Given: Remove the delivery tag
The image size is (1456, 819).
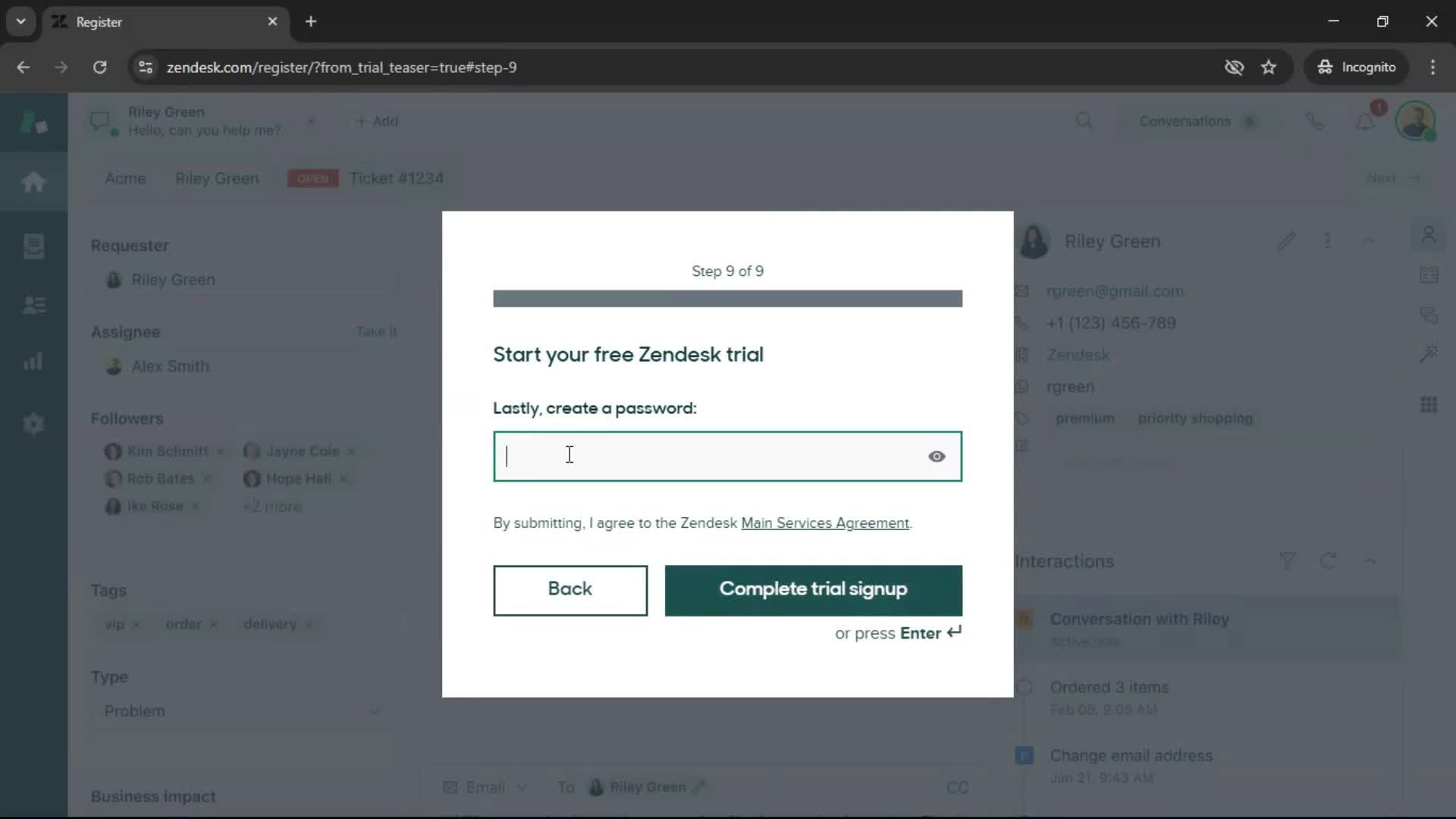Looking at the screenshot, I should [x=309, y=624].
